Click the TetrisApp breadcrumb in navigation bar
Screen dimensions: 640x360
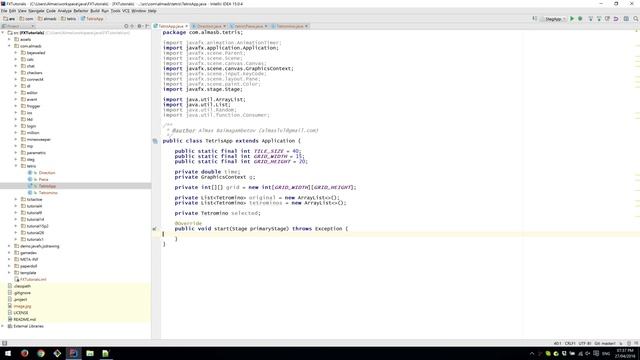(92, 19)
